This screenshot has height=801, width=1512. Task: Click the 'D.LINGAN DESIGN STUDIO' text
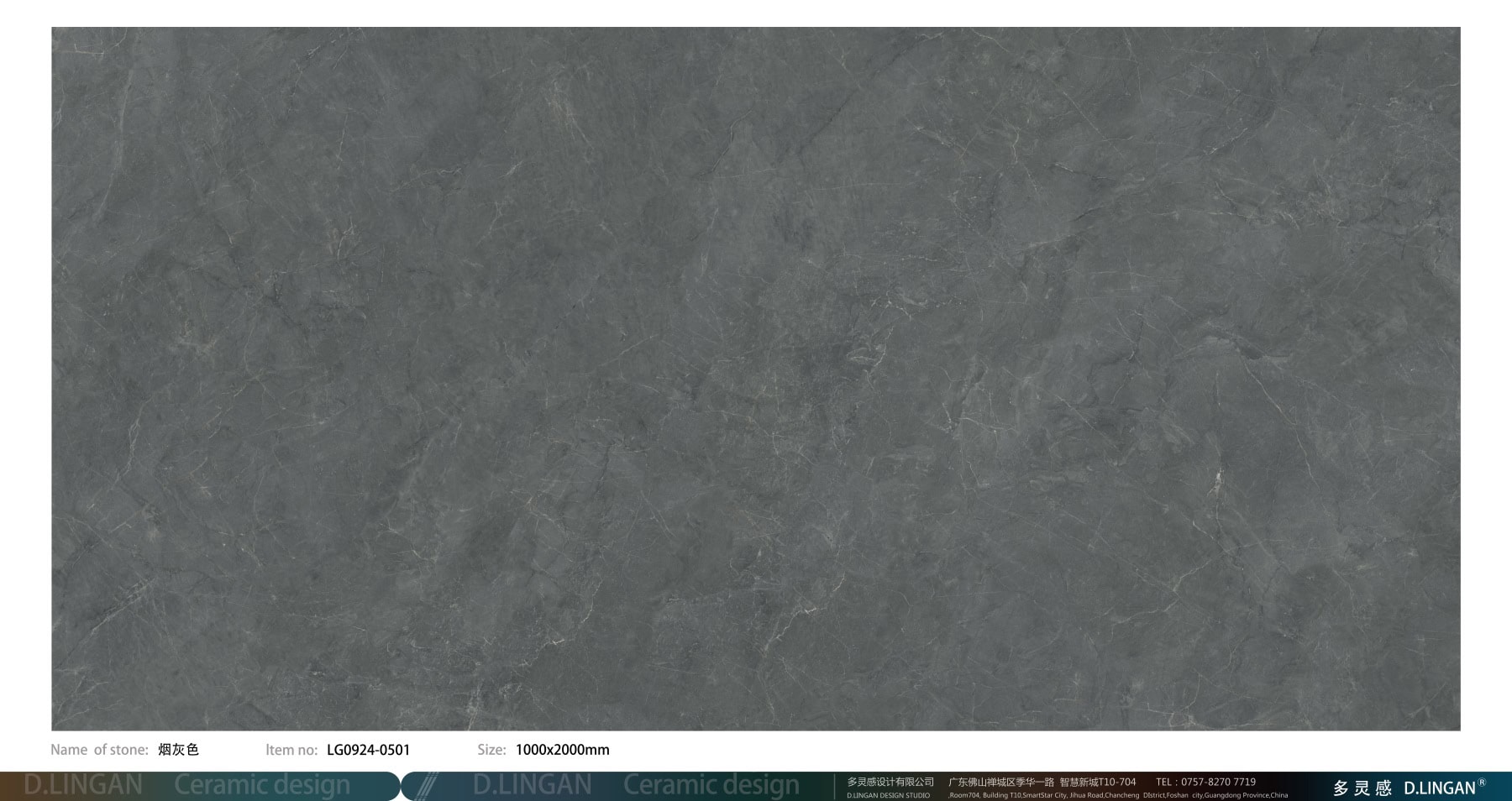[x=888, y=795]
